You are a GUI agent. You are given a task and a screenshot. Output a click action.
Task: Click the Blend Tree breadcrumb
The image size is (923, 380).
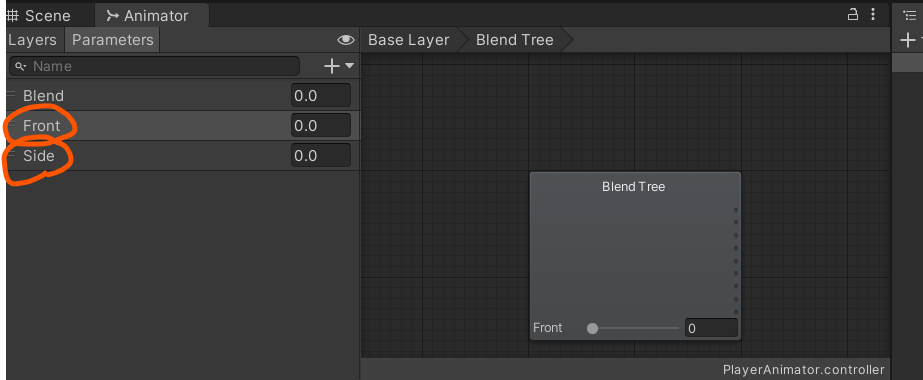[x=514, y=40]
